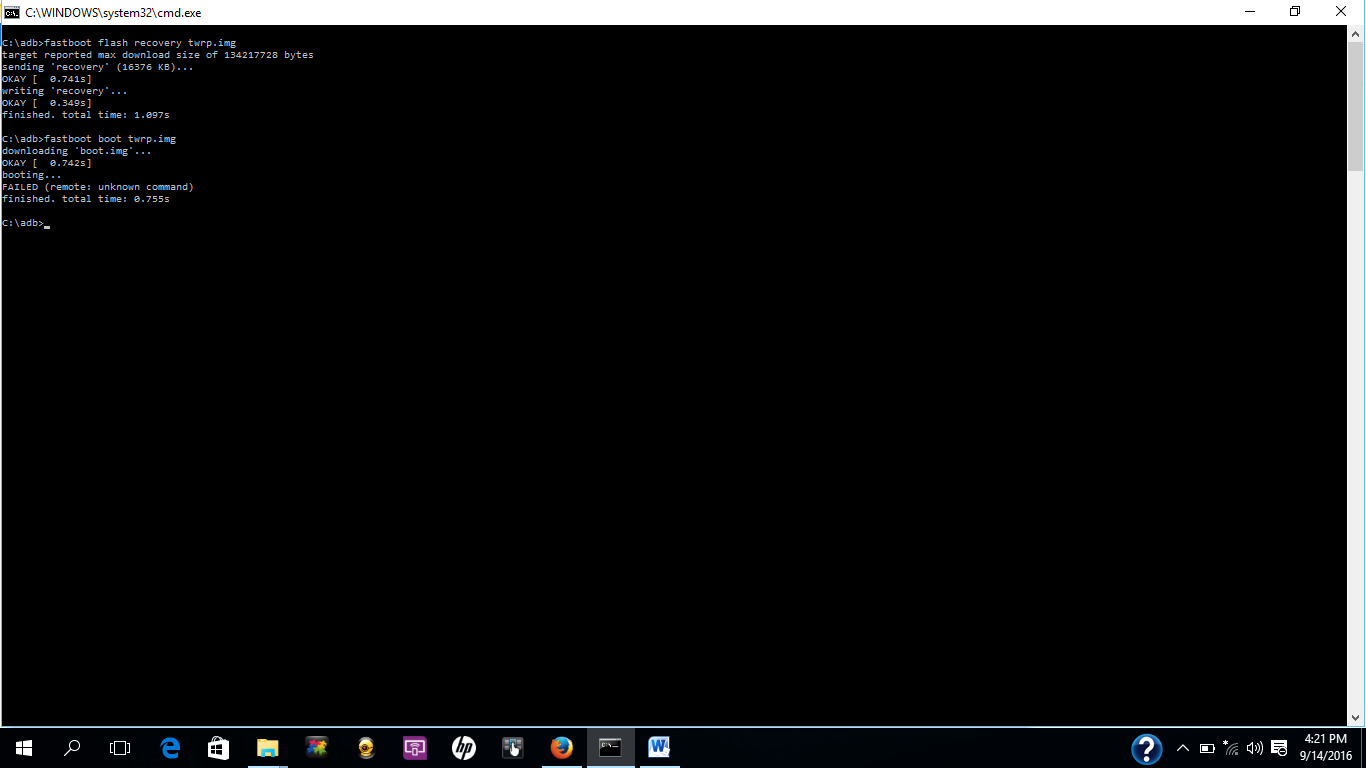Open File Explorer from the taskbar

pyautogui.click(x=267, y=747)
